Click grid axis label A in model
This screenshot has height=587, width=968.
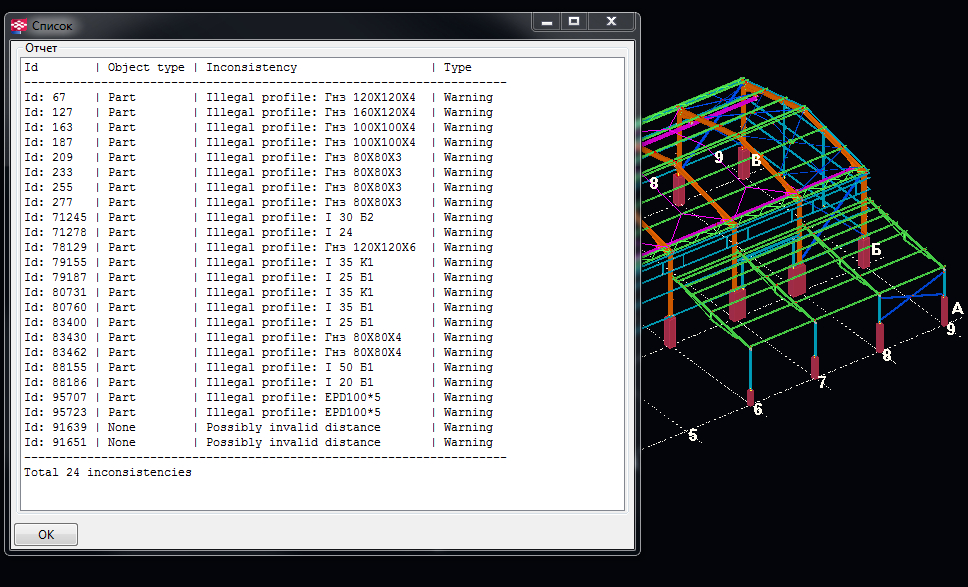[x=956, y=309]
